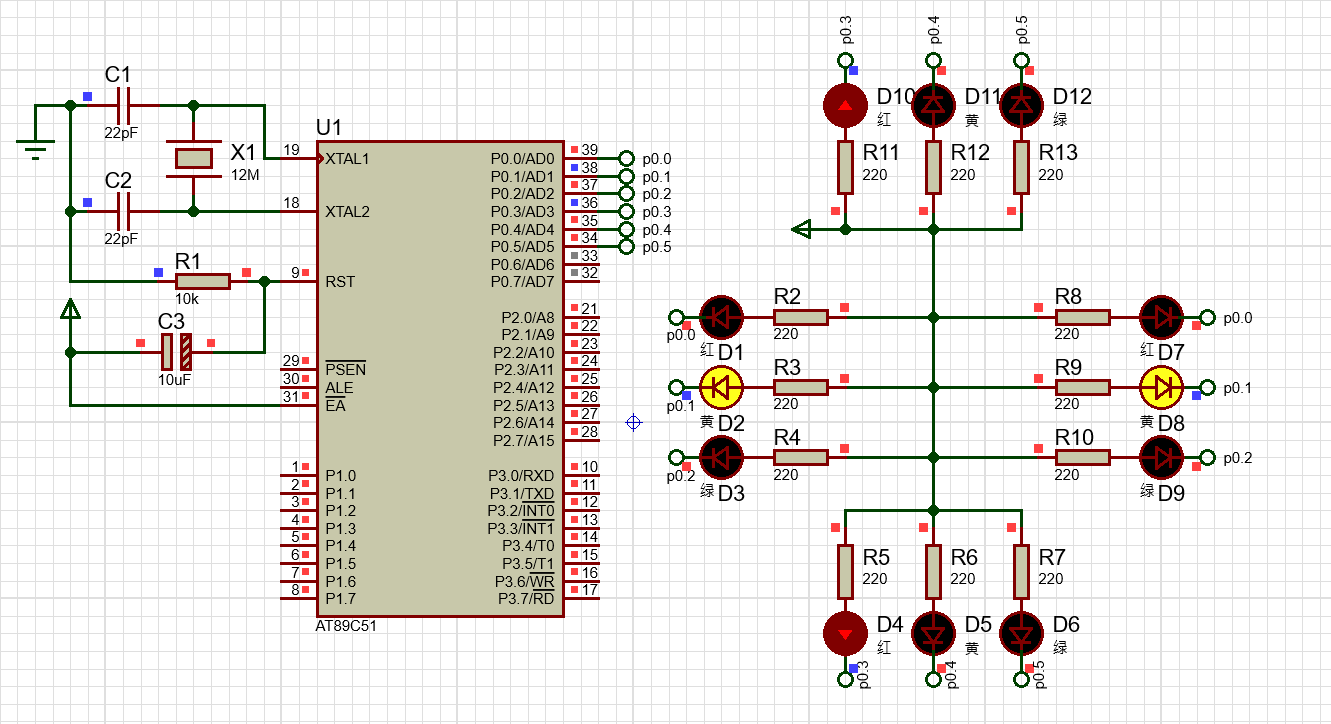Viewport: 1331px width, 724px height.
Task: Select resistor R6 body
Action: click(x=934, y=571)
